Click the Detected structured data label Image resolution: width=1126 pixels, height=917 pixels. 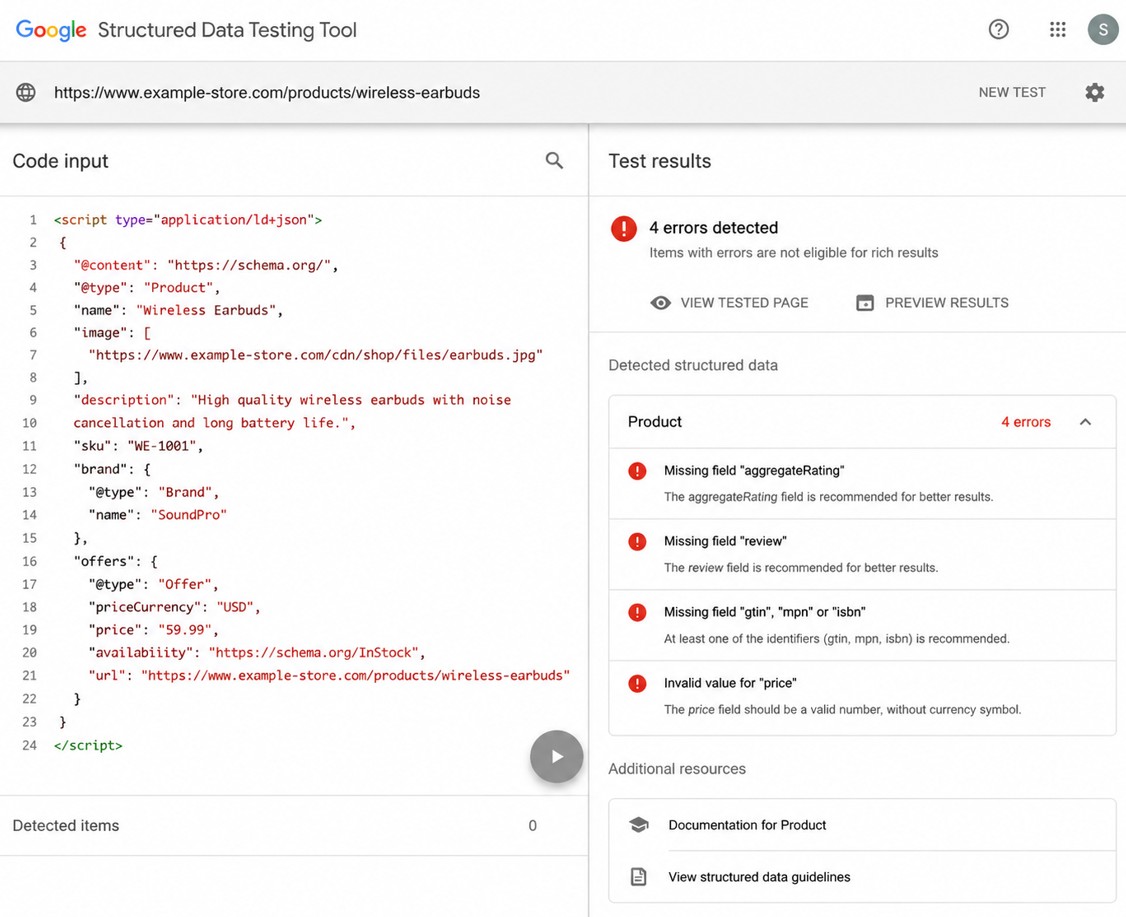(x=693, y=366)
